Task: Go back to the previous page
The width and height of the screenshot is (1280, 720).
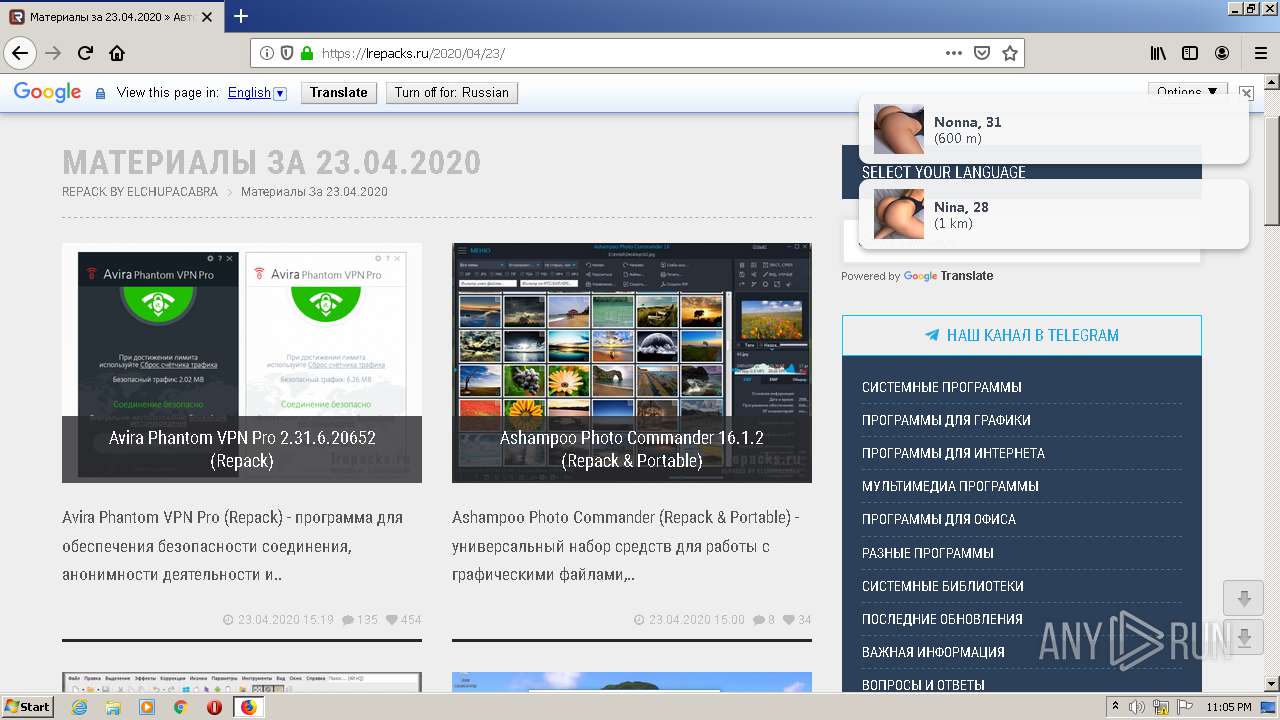Action: click(20, 53)
